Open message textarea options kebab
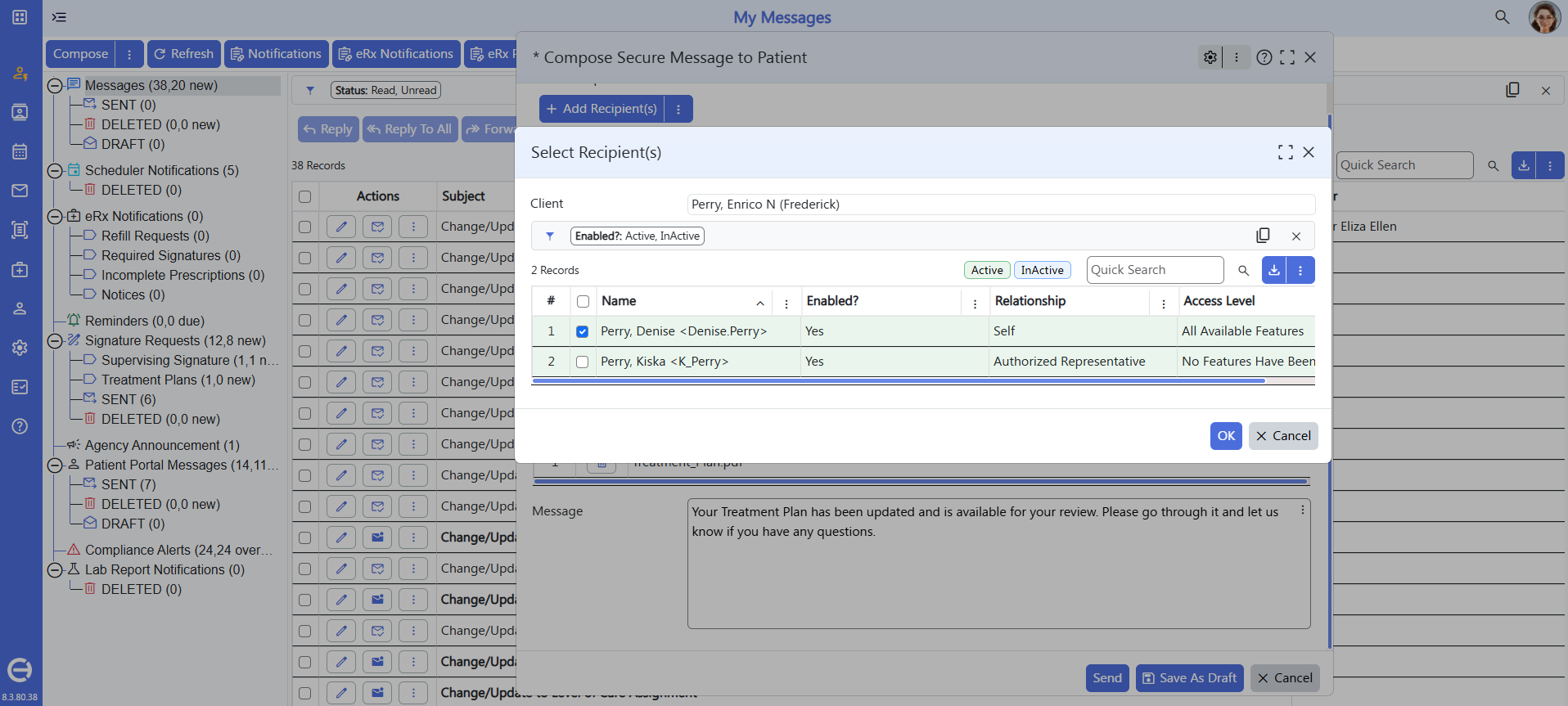The image size is (1568, 706). click(1303, 510)
